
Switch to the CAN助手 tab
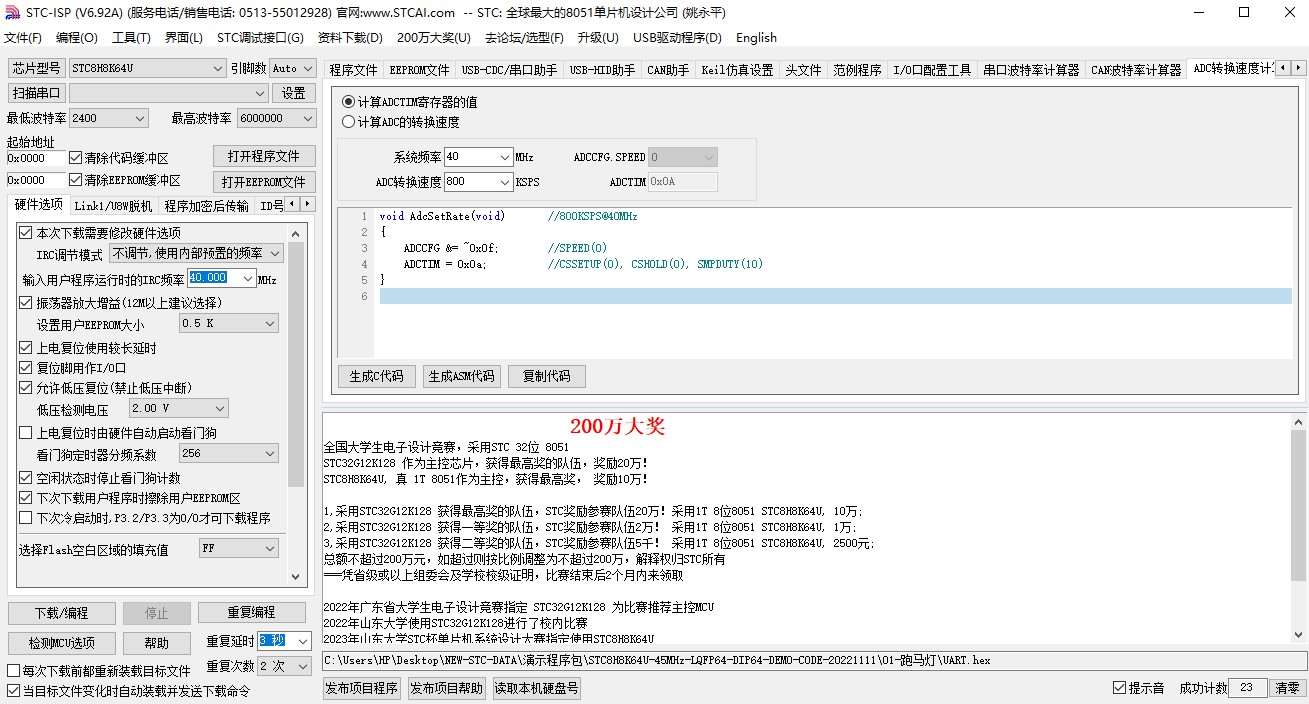pos(668,70)
